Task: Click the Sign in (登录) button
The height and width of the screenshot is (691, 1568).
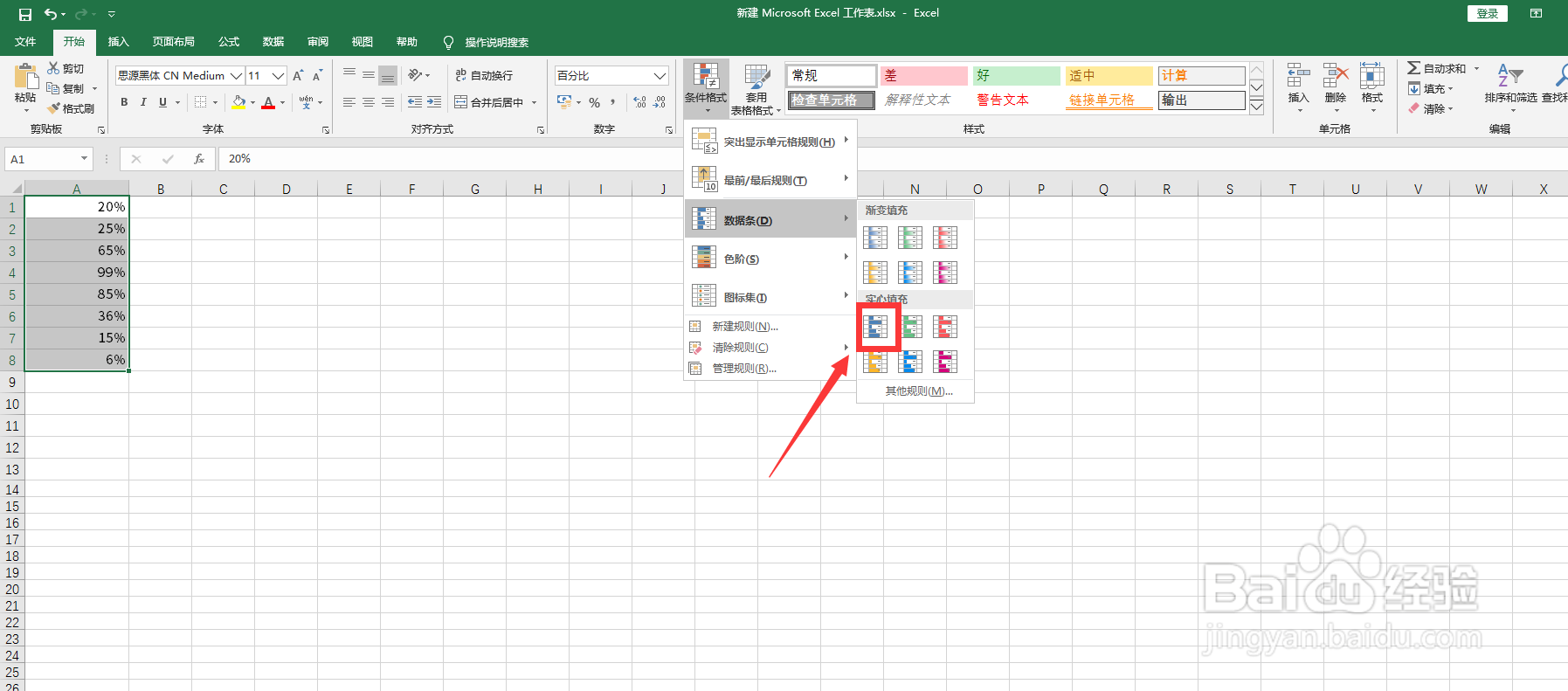Action: click(x=1488, y=13)
